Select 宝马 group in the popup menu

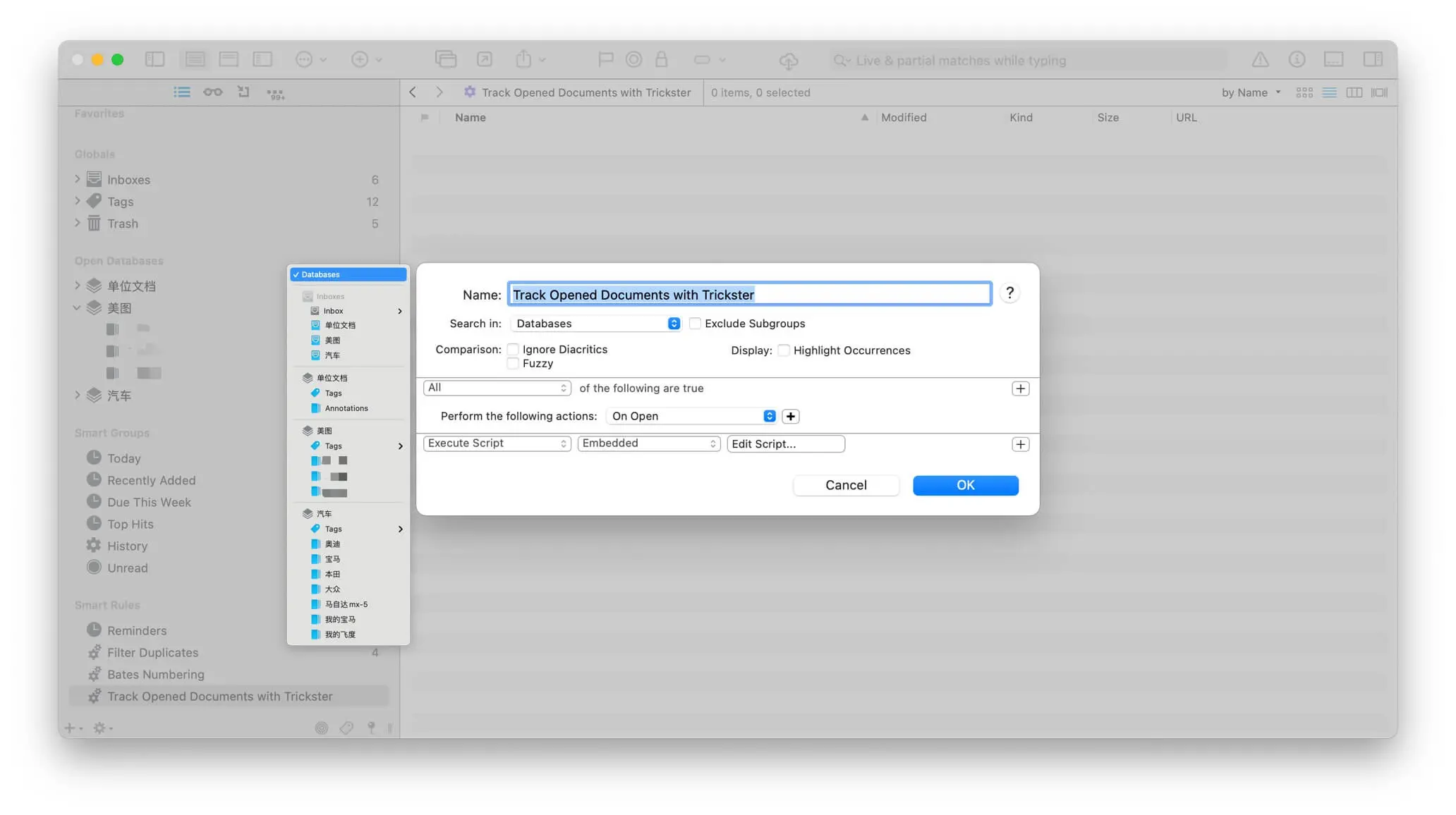pos(348,559)
